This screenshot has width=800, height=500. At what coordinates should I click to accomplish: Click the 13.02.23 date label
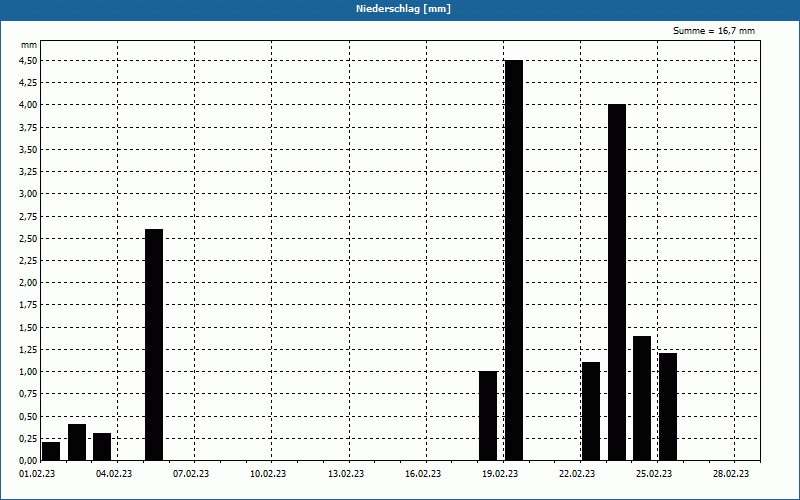(x=346, y=474)
